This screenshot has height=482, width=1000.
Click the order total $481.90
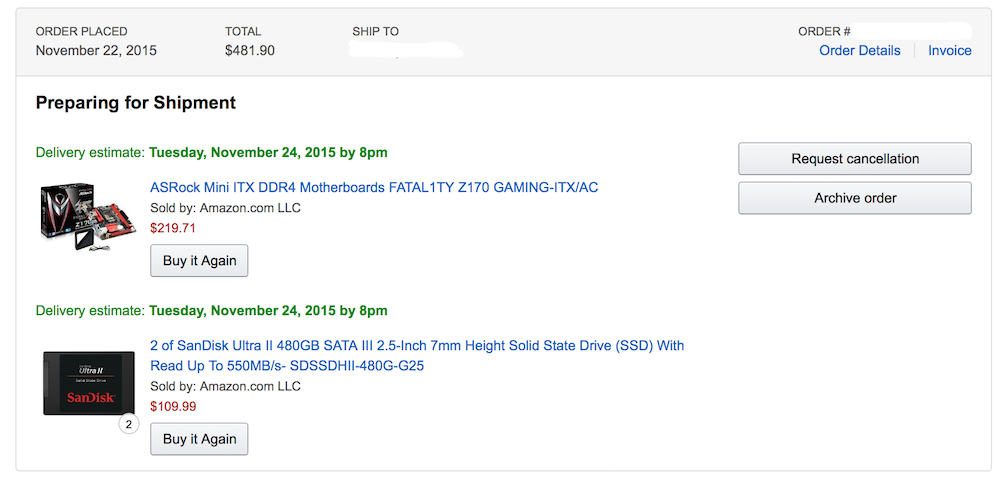coord(250,50)
